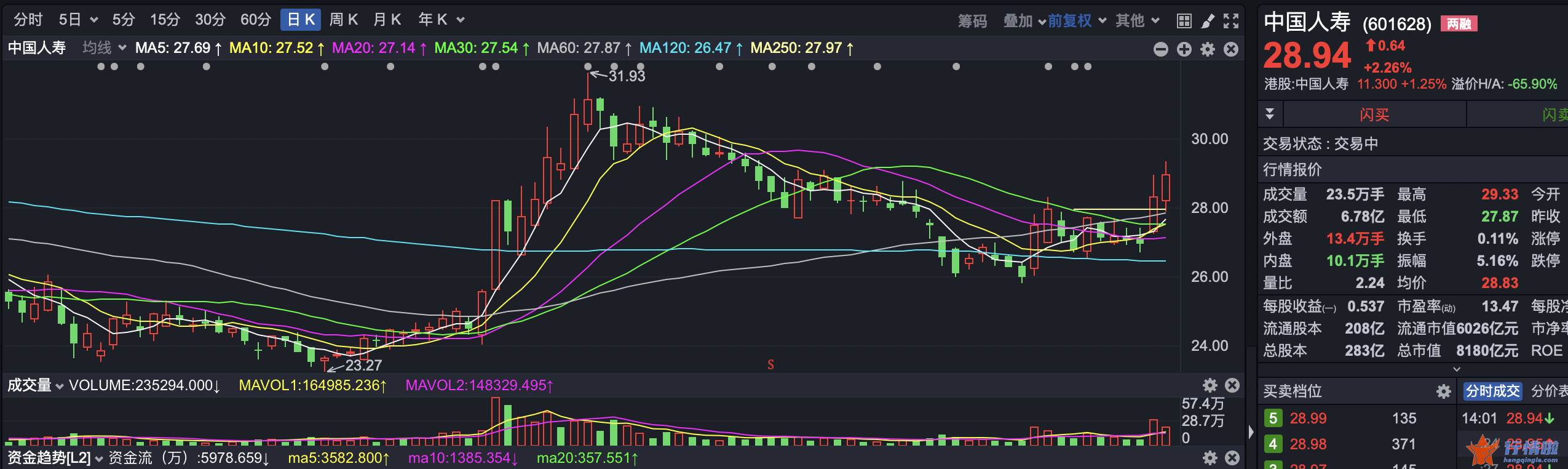Open 买卖档位 settings gear
Viewport: 1568px width, 469px height.
[x=1444, y=391]
